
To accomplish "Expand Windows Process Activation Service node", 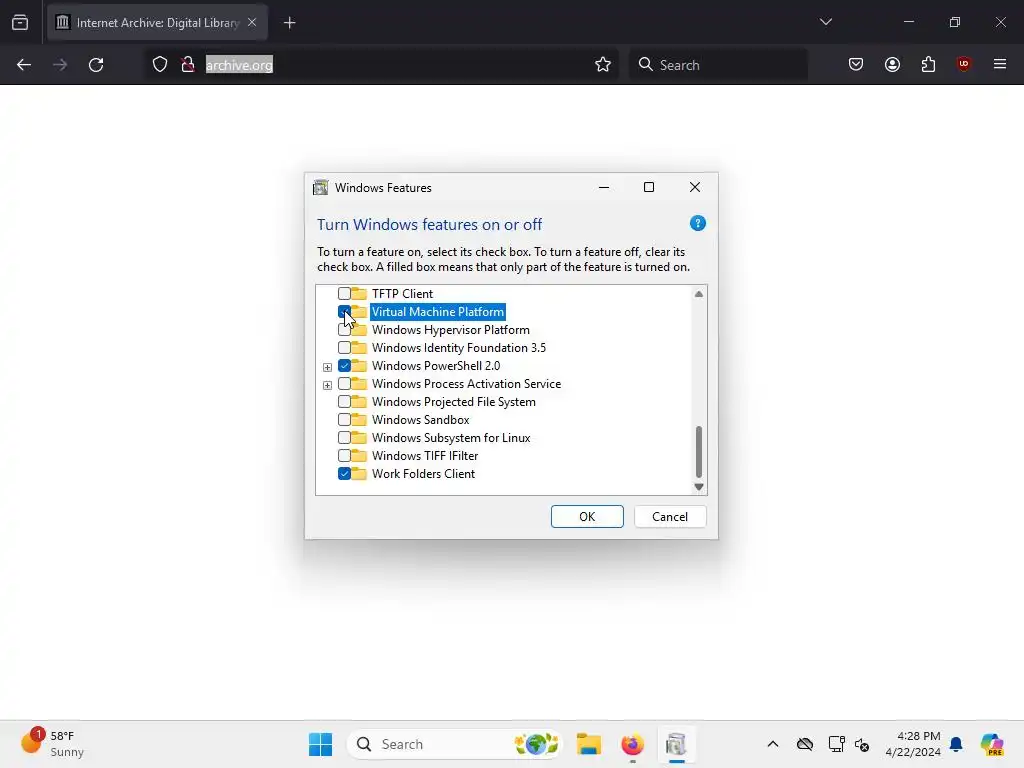I will point(327,385).
